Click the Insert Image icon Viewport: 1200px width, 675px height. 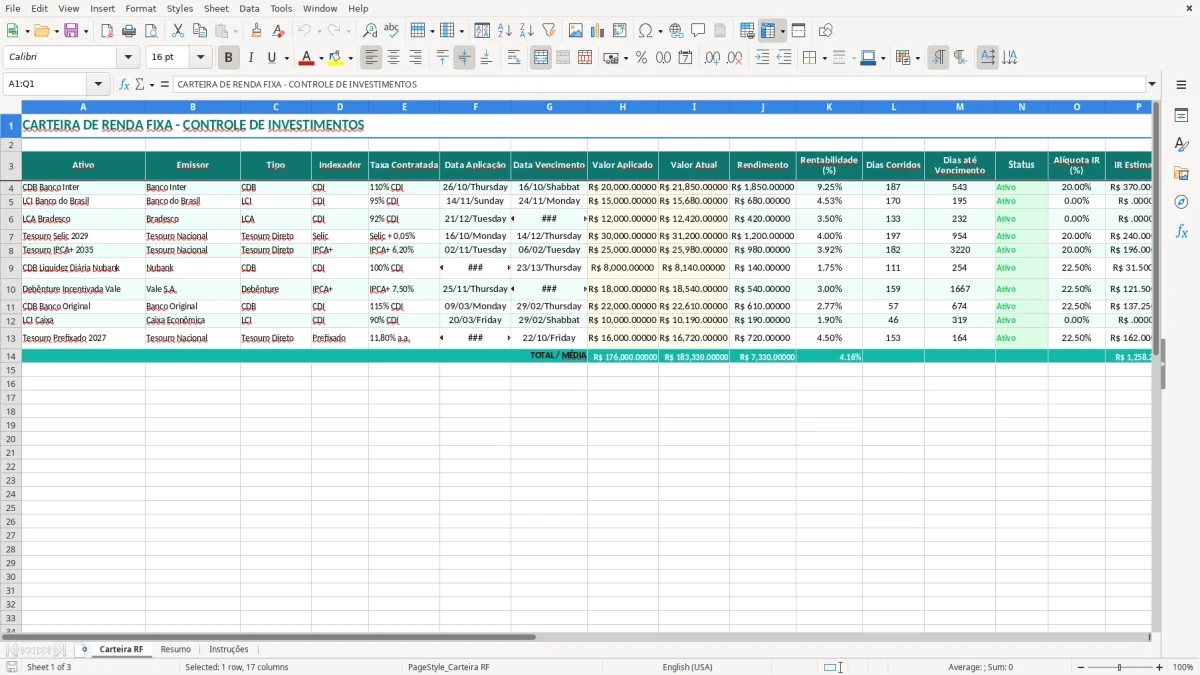pyautogui.click(x=576, y=31)
